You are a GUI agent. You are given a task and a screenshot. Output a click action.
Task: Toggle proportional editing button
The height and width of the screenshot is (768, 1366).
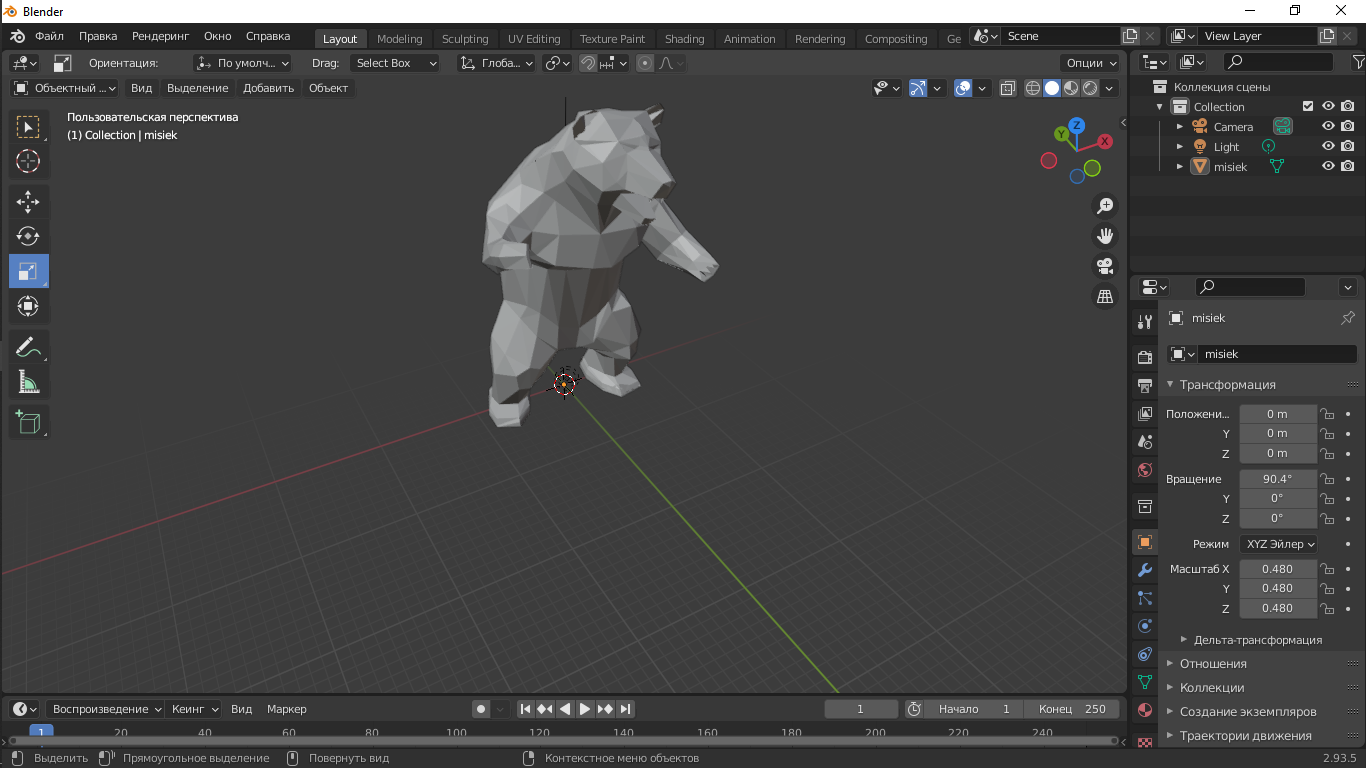[645, 63]
